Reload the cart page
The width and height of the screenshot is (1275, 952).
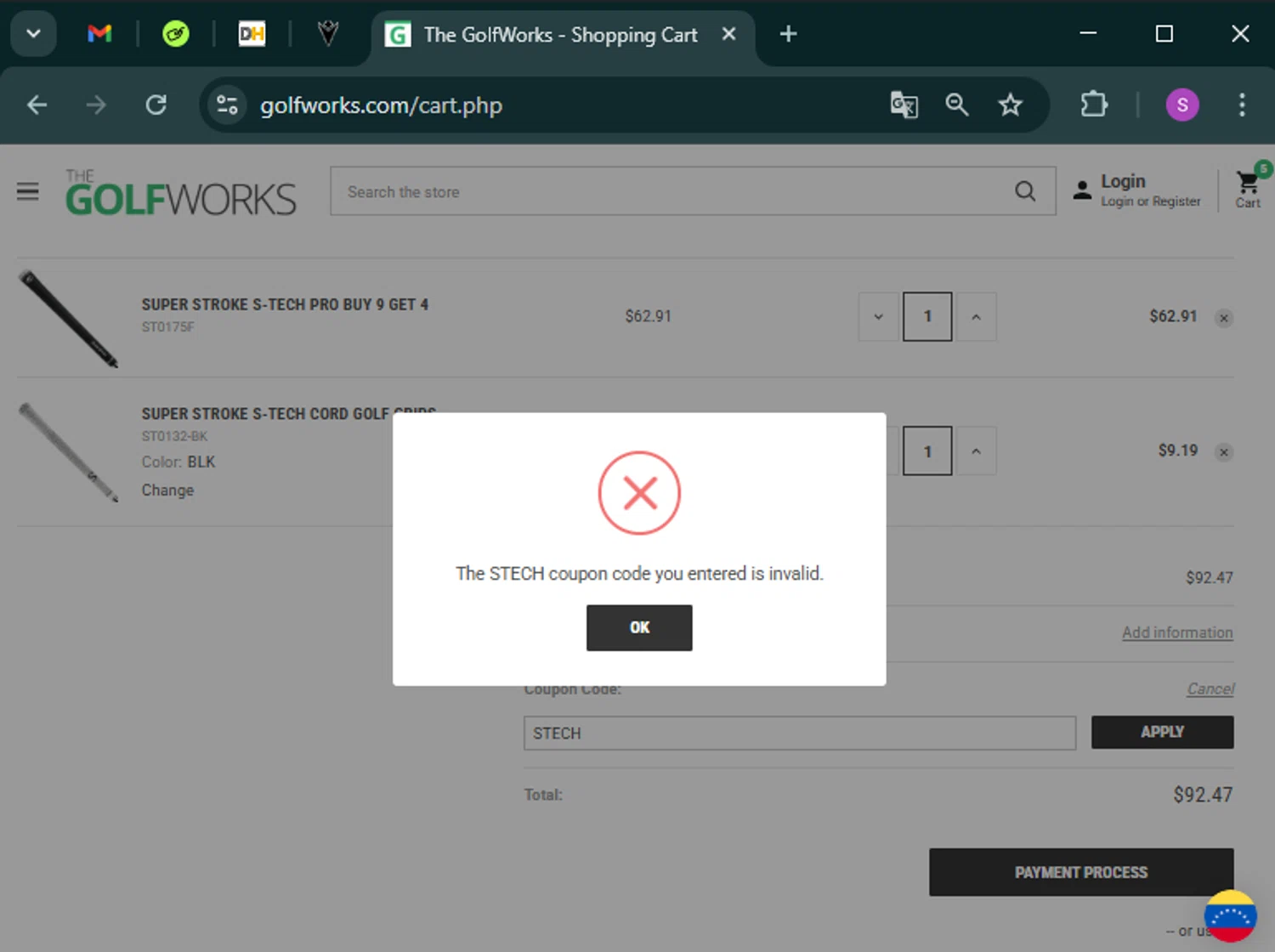[x=156, y=105]
